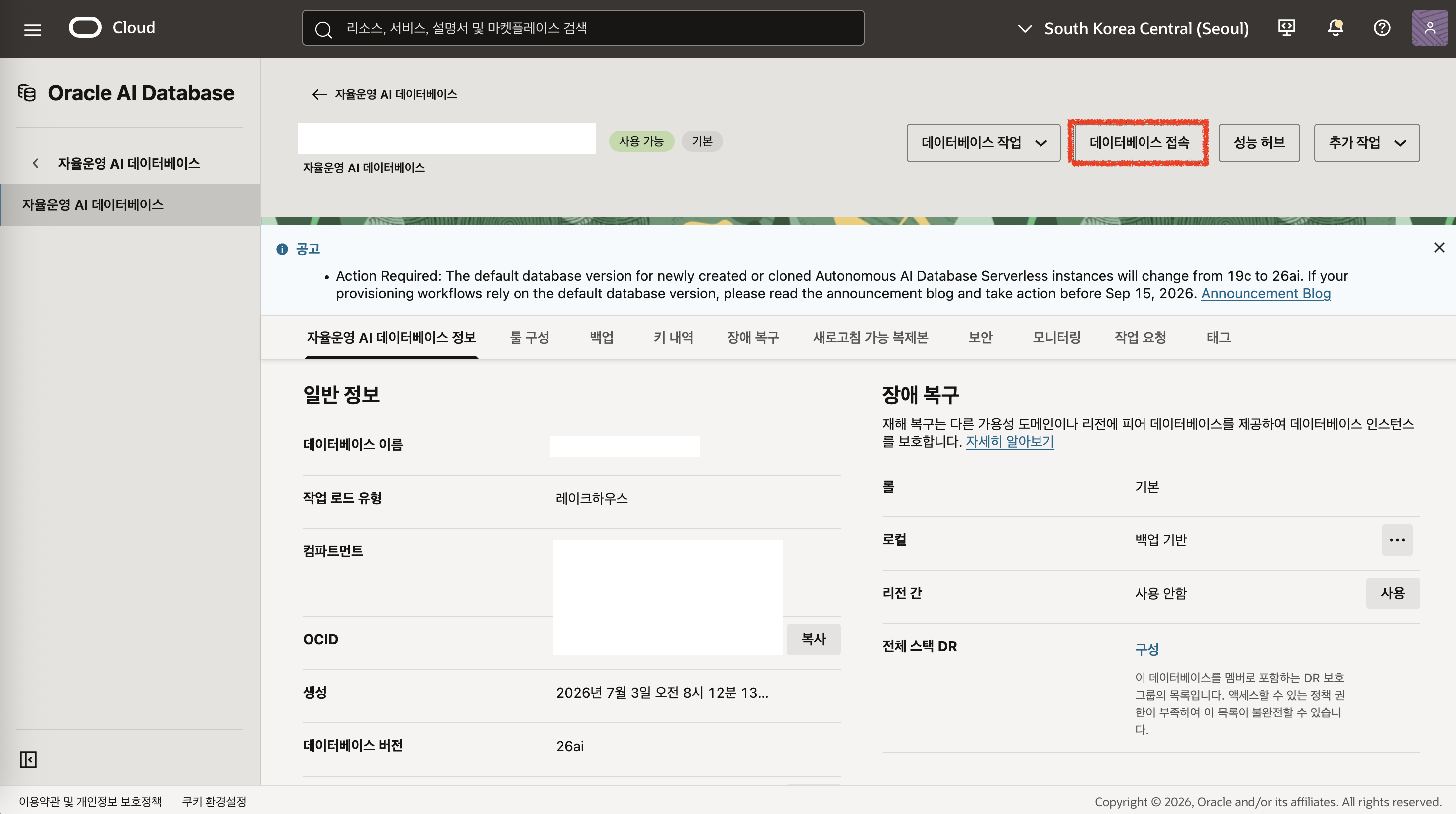Open the 성능 허브 button
This screenshot has width=1456, height=814.
[1259, 143]
